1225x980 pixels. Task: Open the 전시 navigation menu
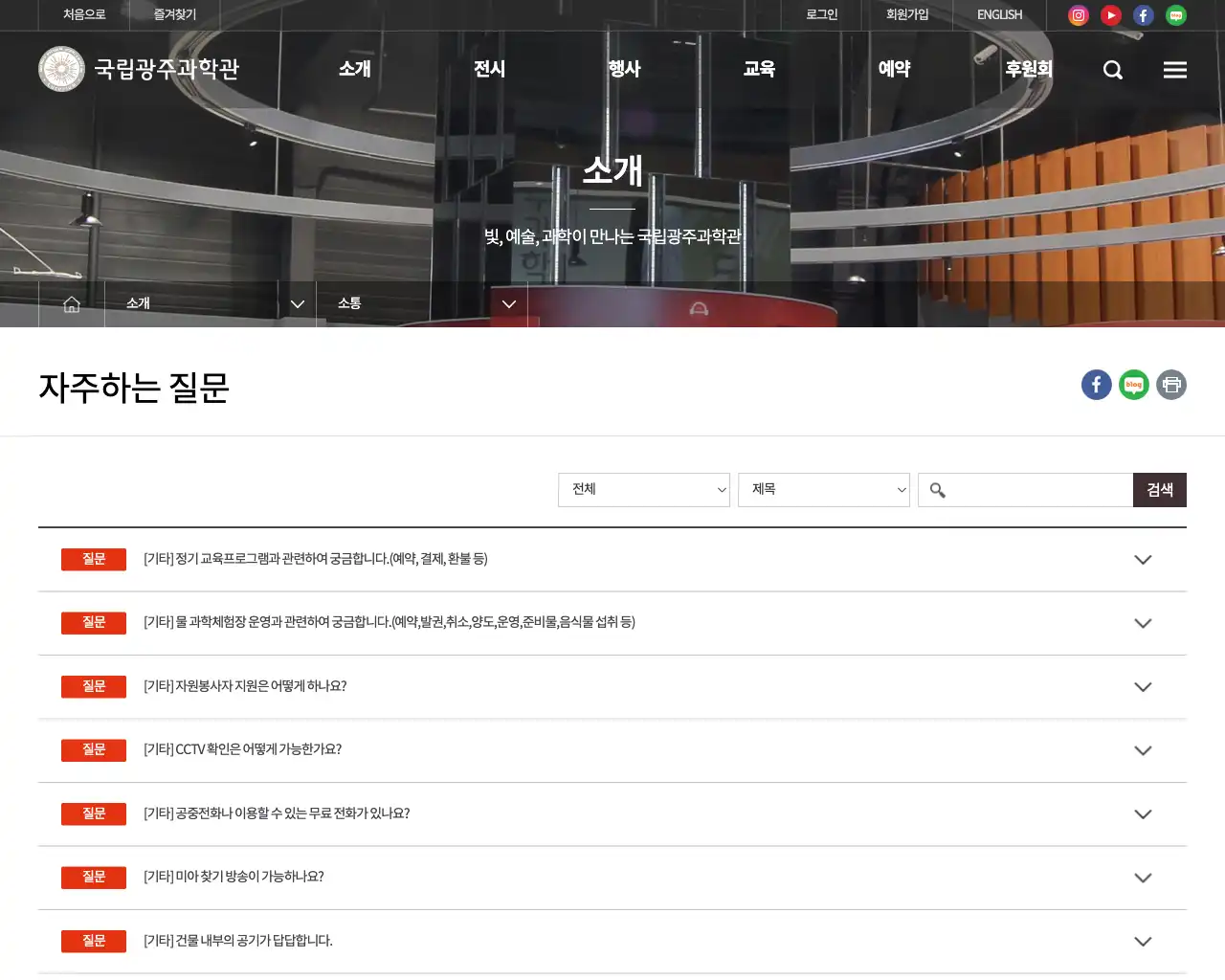click(x=489, y=69)
